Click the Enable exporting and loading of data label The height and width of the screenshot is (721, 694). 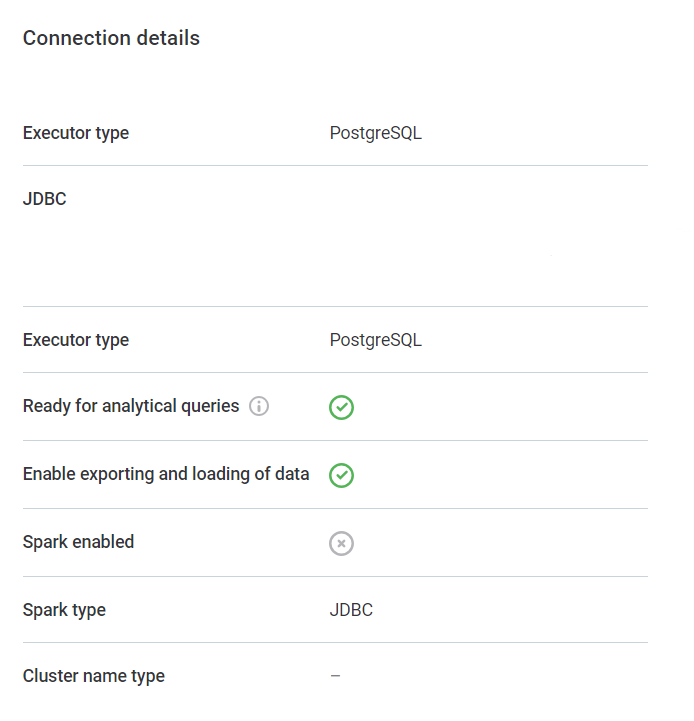(x=166, y=474)
